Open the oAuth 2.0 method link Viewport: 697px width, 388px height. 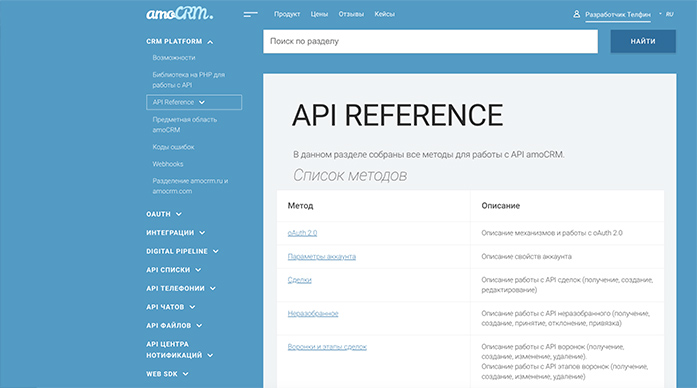point(302,233)
